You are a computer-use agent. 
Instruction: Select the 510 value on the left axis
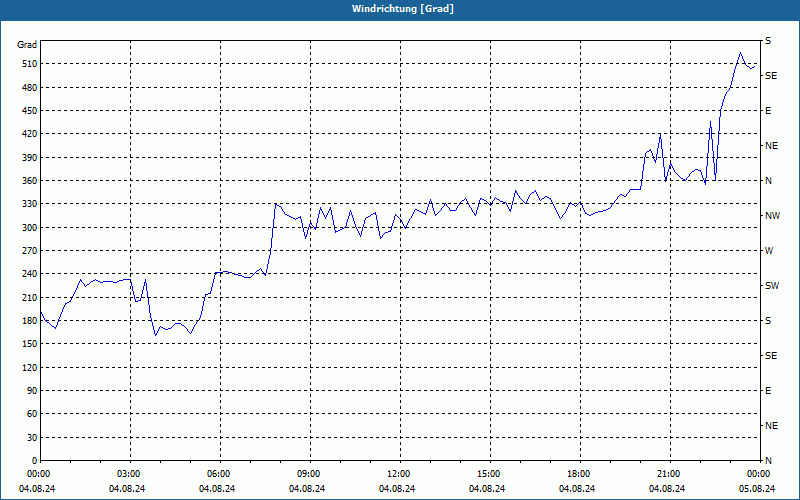coord(30,64)
